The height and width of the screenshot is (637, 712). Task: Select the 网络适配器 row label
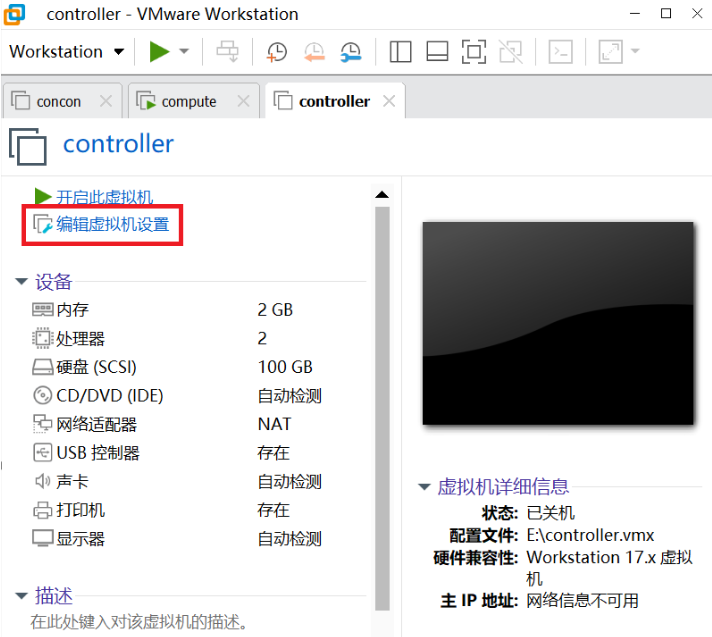tap(96, 425)
